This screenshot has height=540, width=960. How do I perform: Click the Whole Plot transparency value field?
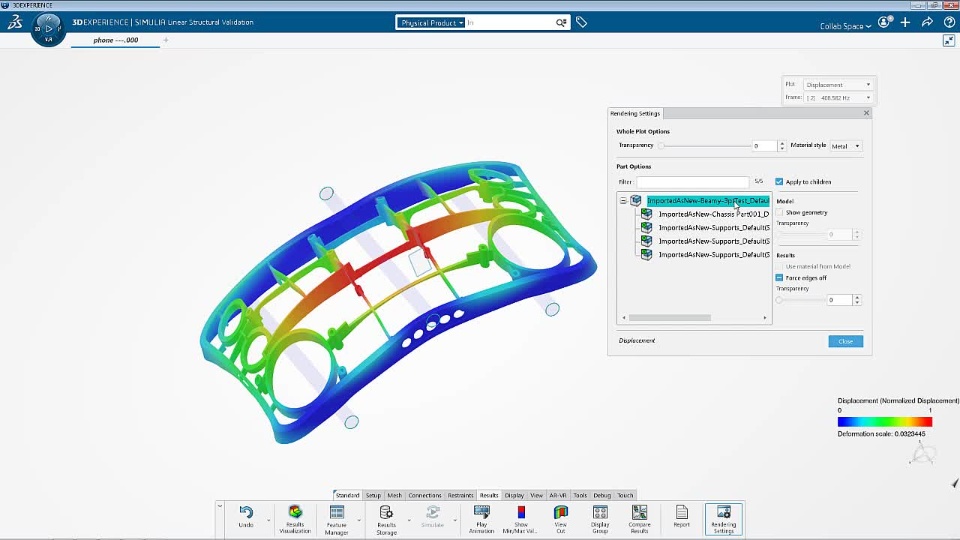(x=764, y=146)
